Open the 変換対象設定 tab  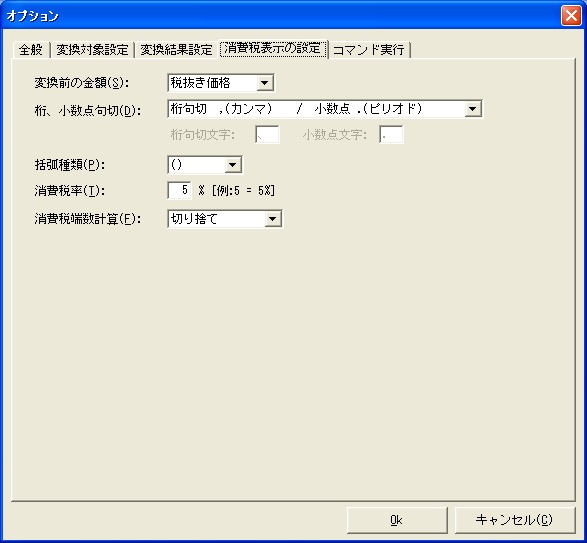[92, 50]
